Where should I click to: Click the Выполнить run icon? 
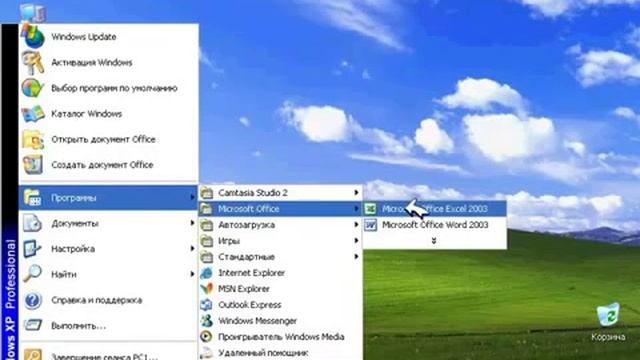(32, 326)
